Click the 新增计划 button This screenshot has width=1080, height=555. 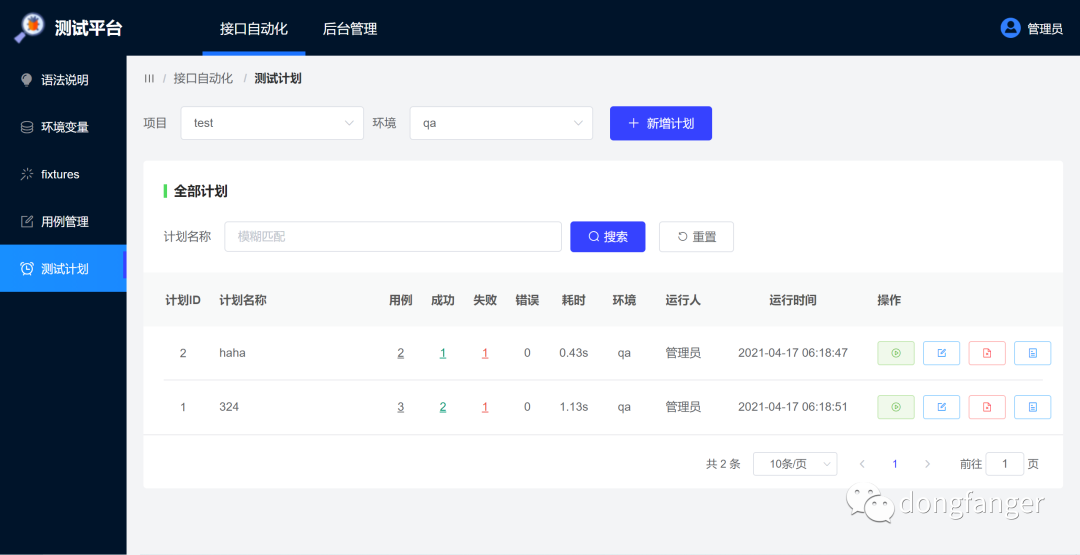tap(661, 123)
